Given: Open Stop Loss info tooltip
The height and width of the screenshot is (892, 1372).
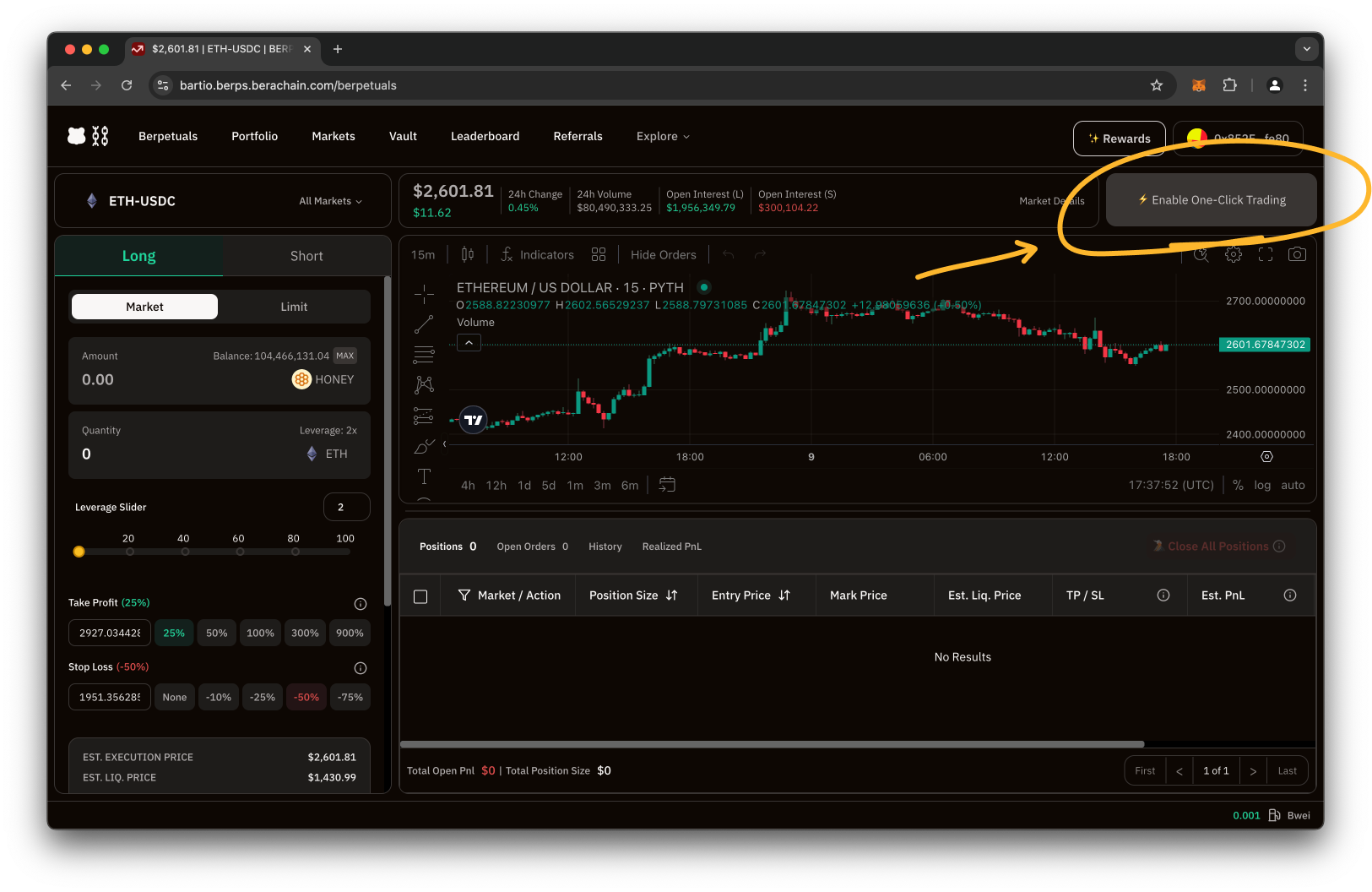Looking at the screenshot, I should point(361,667).
